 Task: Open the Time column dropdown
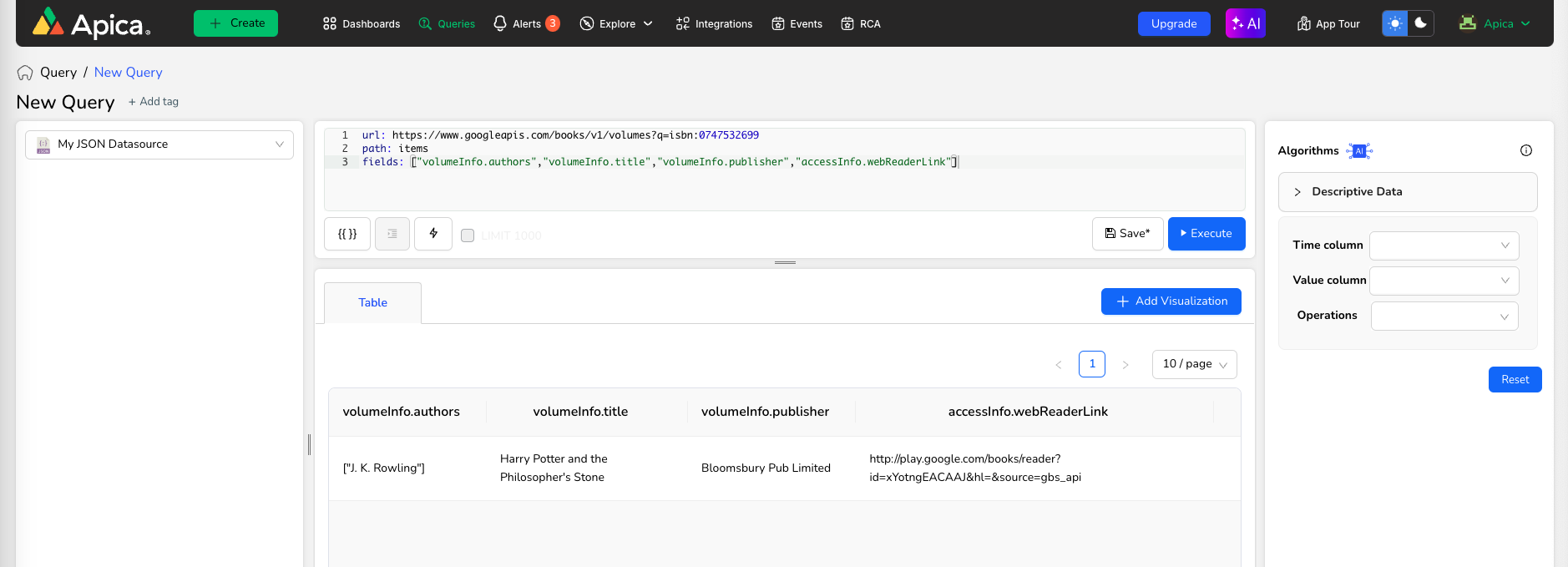click(x=1444, y=246)
